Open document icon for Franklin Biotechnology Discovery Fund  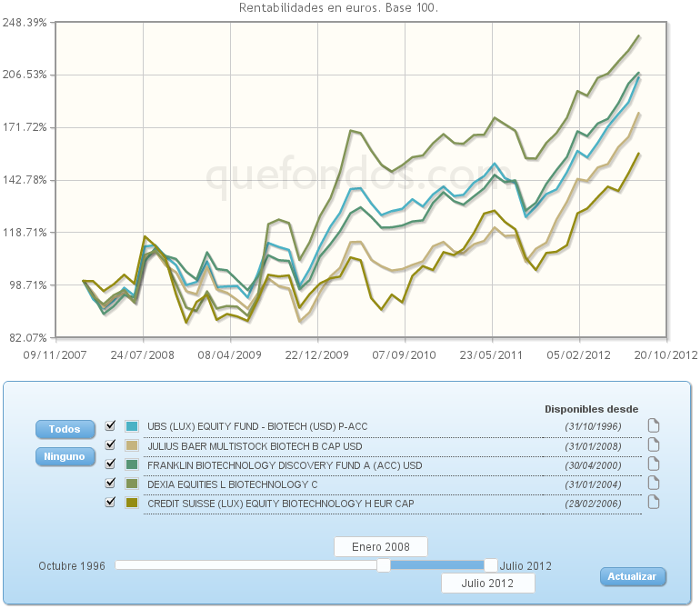pos(653,464)
